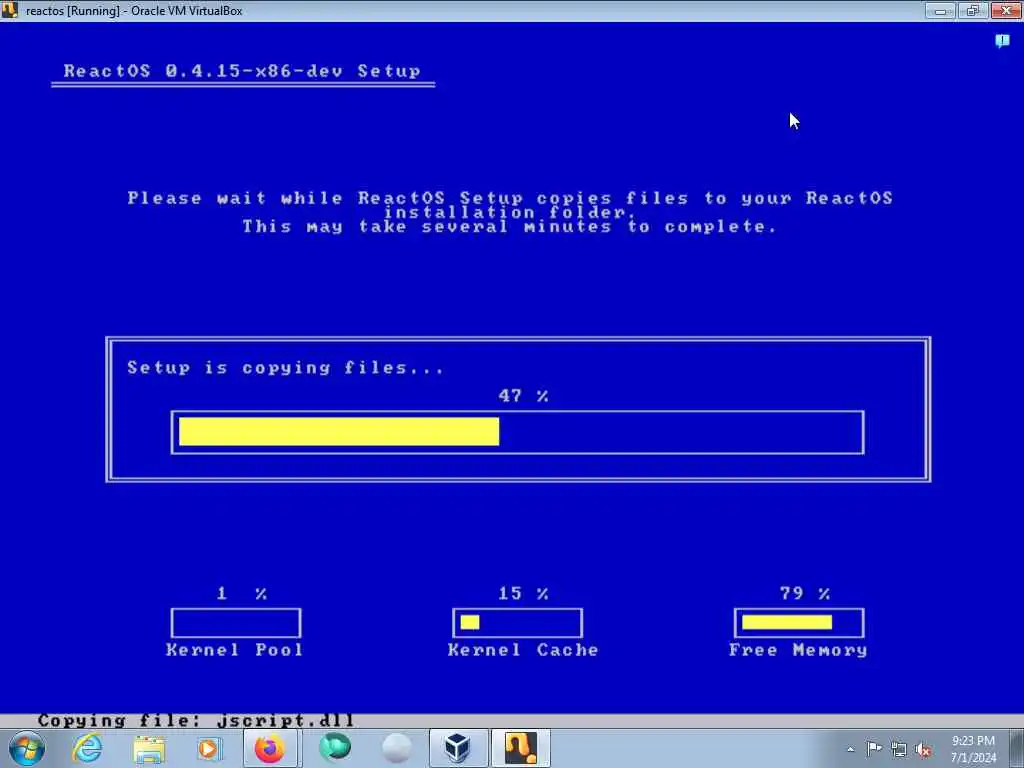
Task: Restore down the reactos VirtualBox window
Action: (972, 10)
